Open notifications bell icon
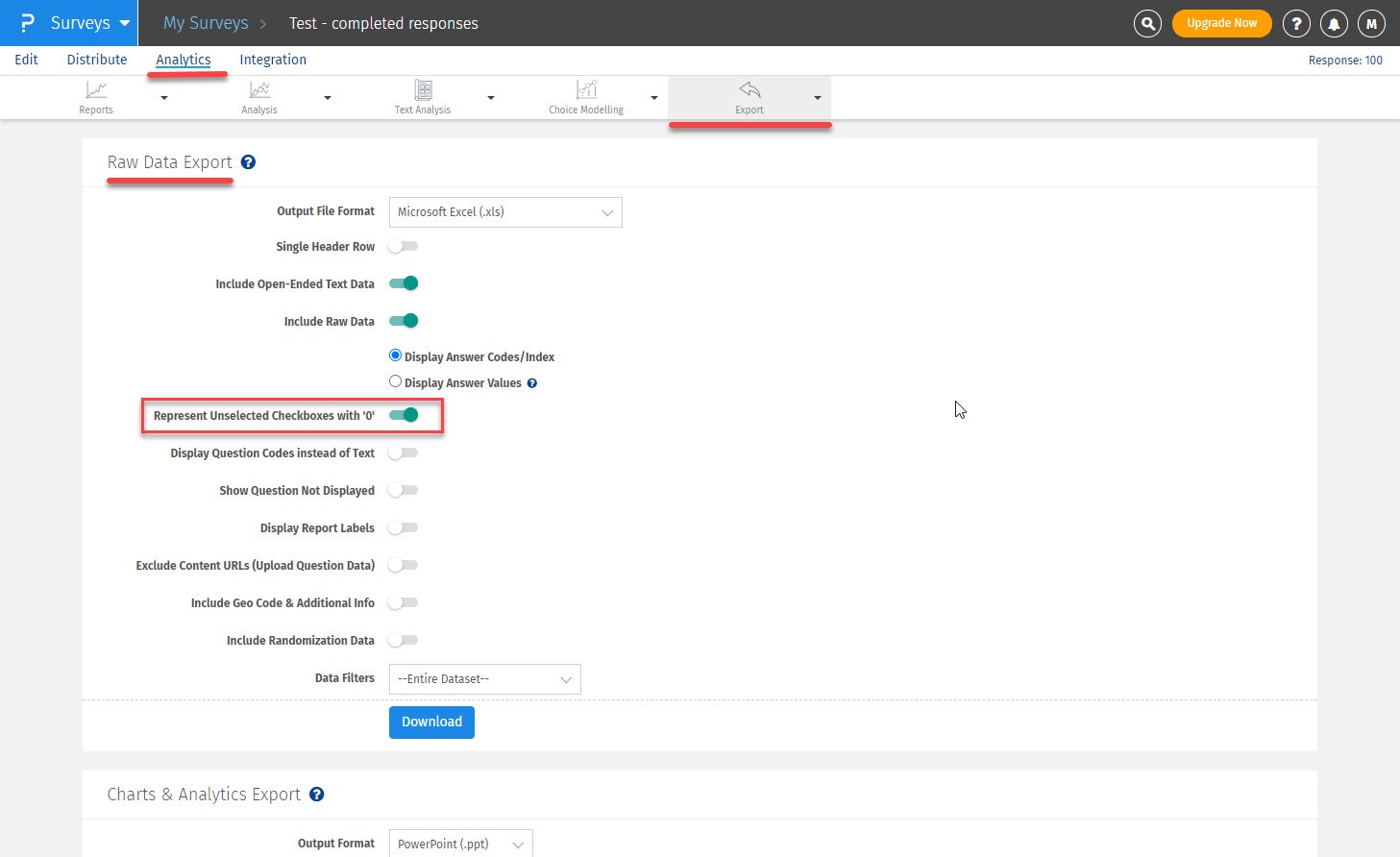 point(1334,23)
